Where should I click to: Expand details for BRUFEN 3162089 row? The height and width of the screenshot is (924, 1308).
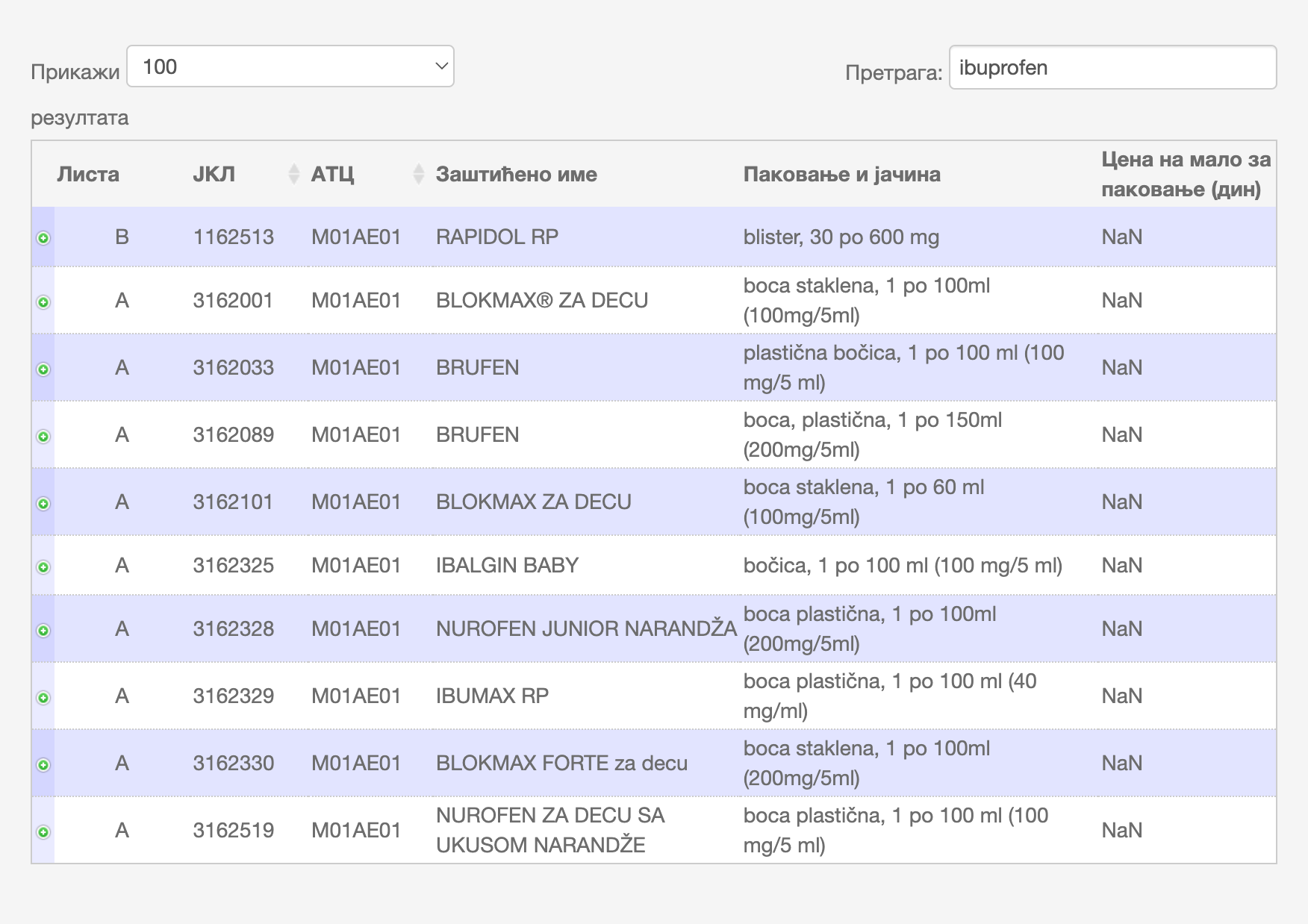[x=43, y=437]
